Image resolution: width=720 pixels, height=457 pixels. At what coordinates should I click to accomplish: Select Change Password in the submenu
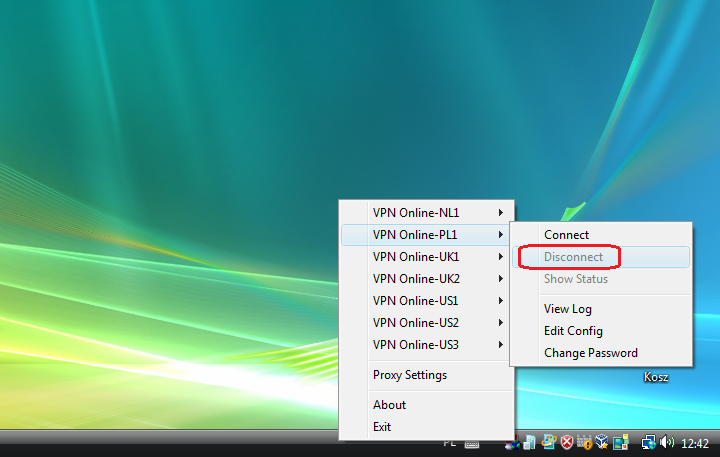click(601, 353)
